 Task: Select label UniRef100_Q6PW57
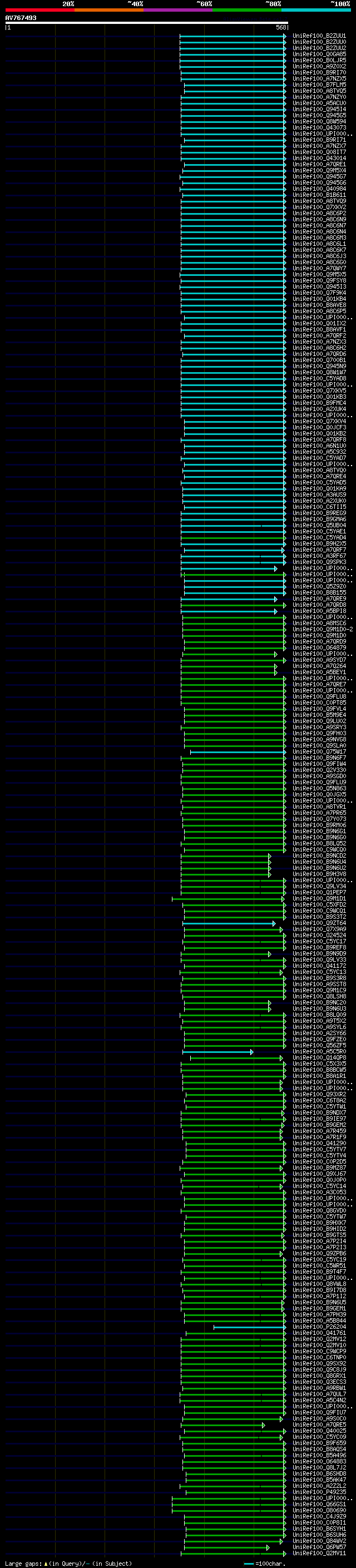click(319, 1547)
